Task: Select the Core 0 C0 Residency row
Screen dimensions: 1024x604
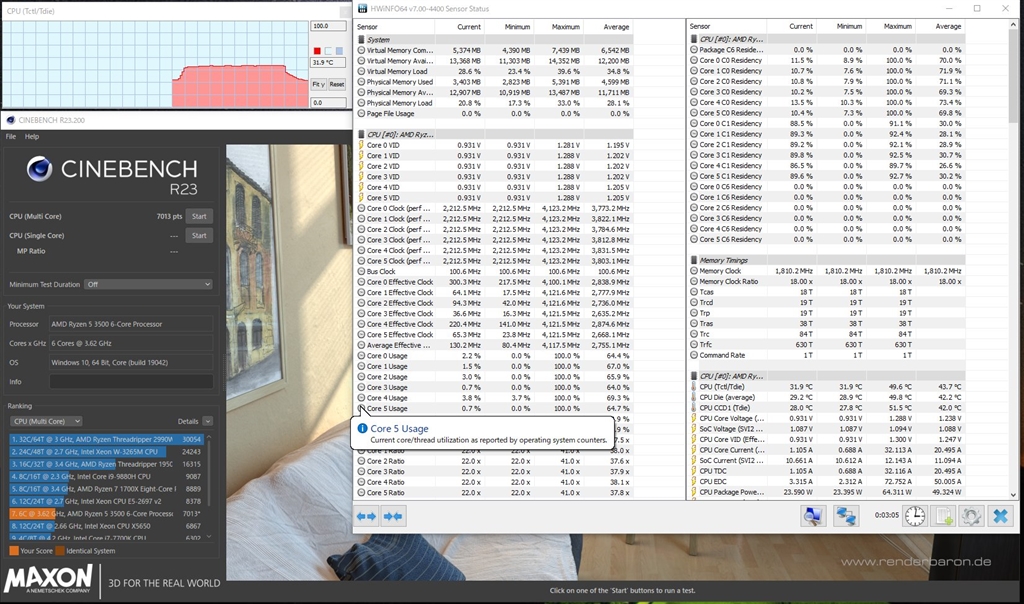Action: click(x=826, y=60)
